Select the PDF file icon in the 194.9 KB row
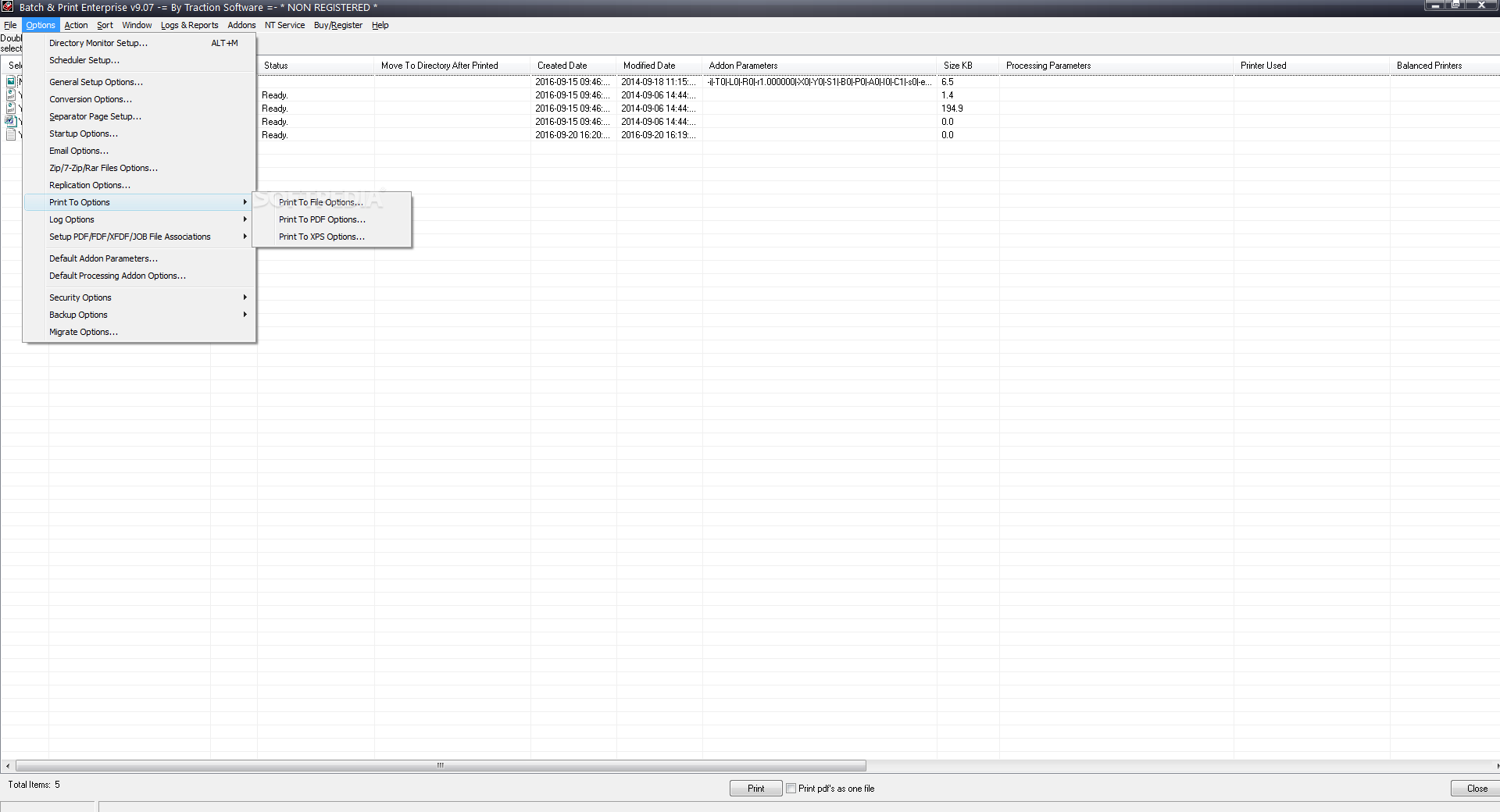 pyautogui.click(x=11, y=108)
